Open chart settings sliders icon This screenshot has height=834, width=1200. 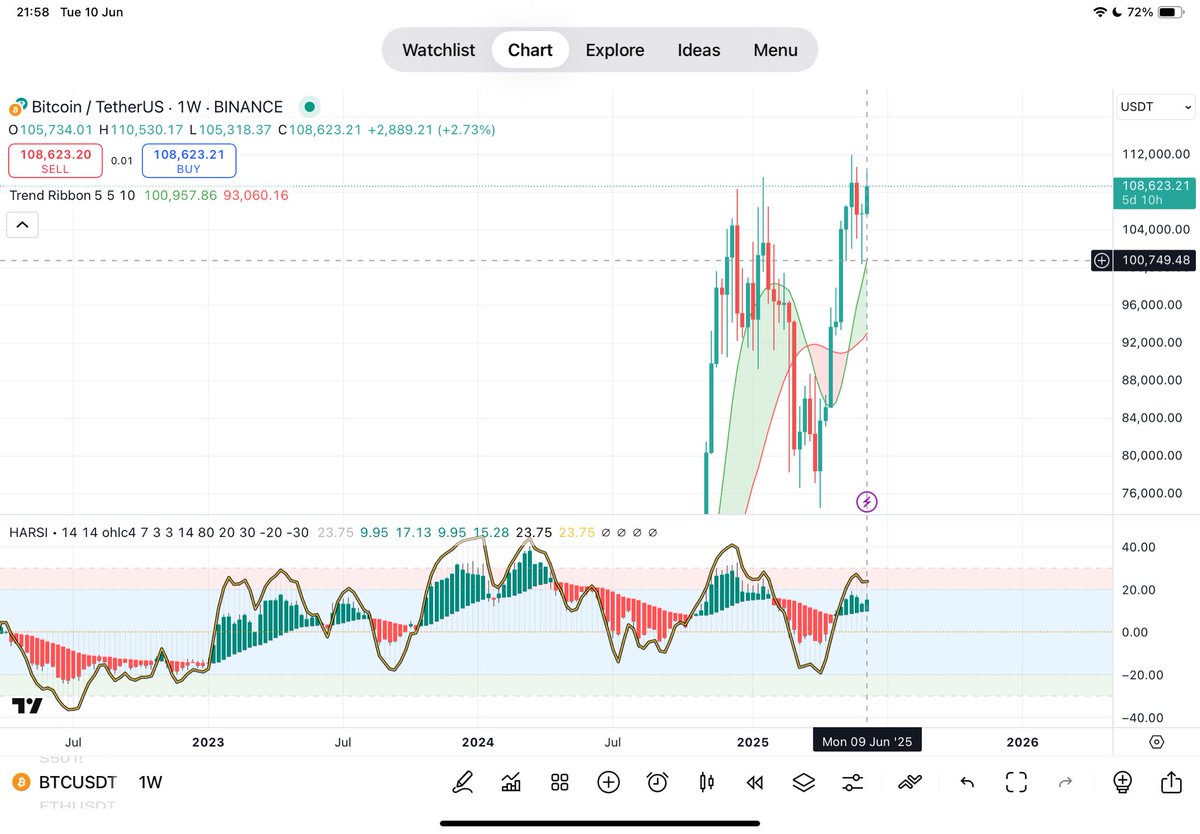pos(853,782)
